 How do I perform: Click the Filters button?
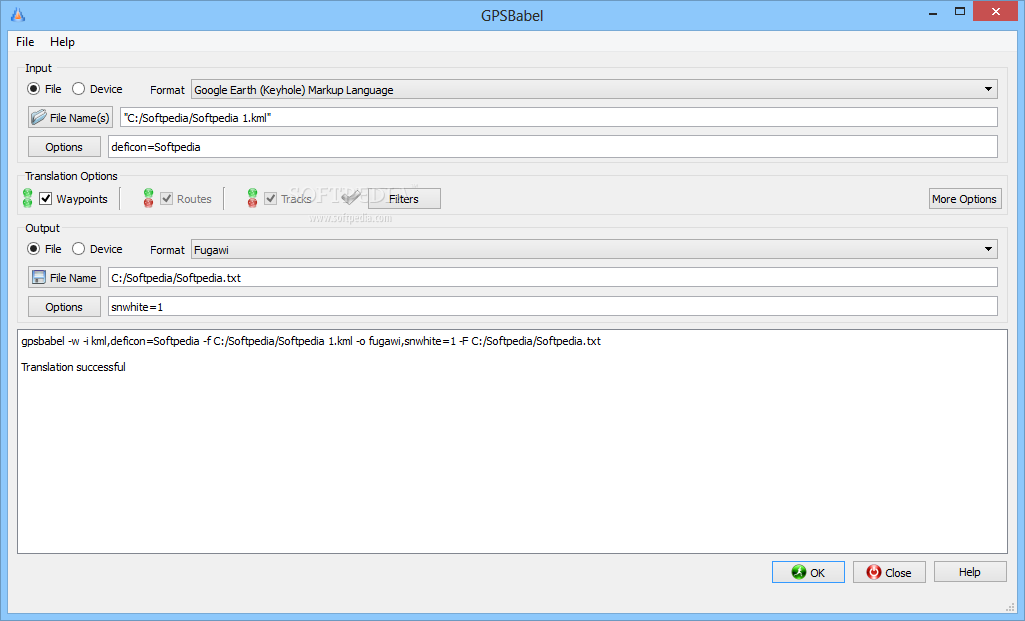[404, 199]
